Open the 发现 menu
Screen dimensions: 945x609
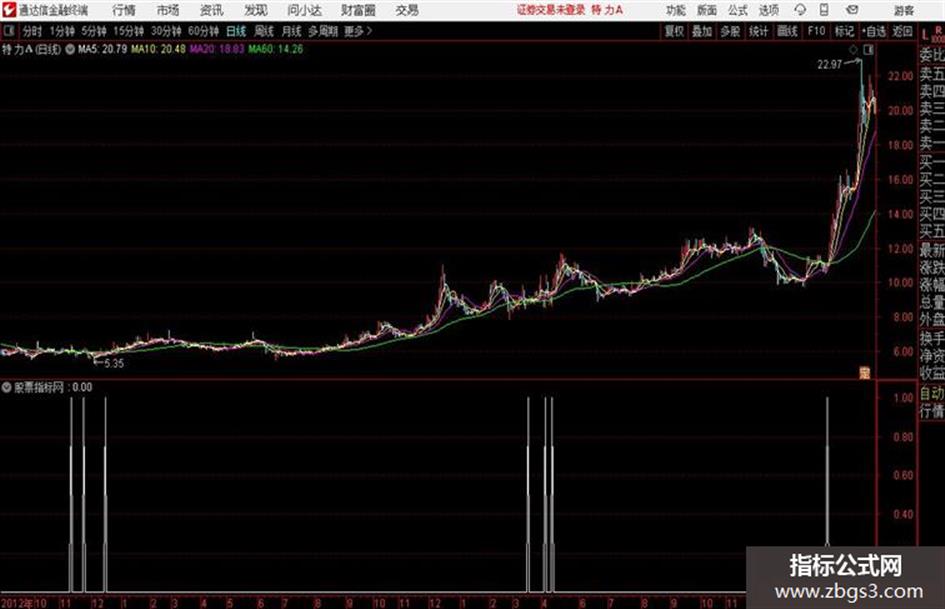(256, 10)
